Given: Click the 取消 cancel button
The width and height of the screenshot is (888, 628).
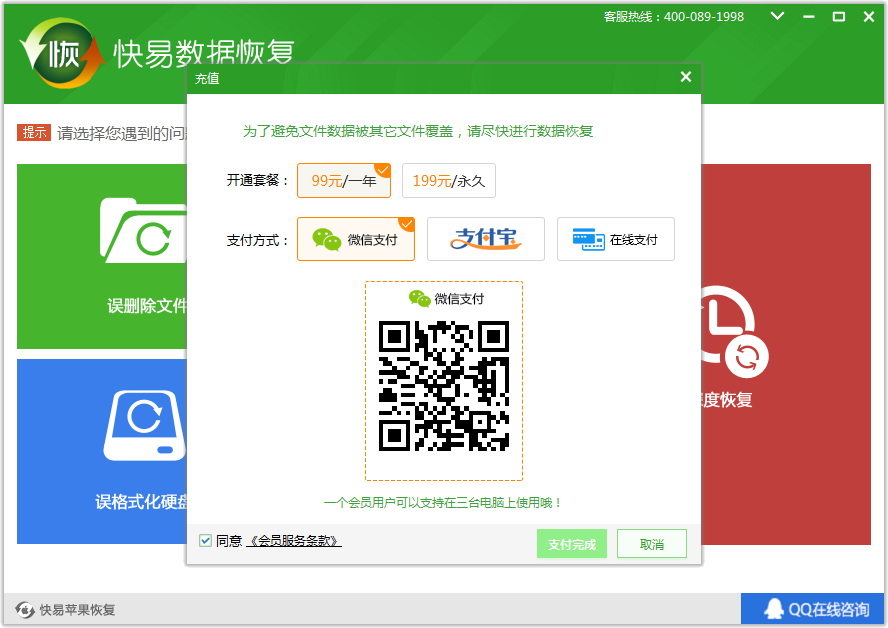Looking at the screenshot, I should [651, 544].
